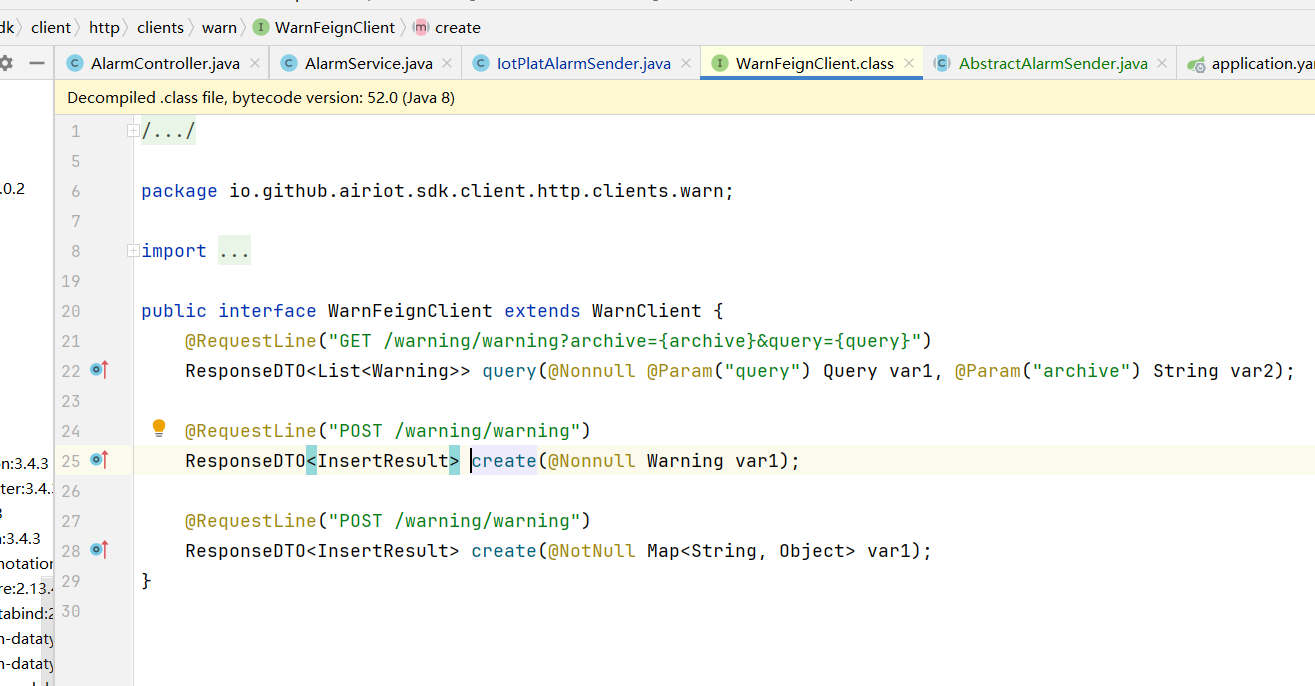Switch to AbstractAlarmSender.java tab
This screenshot has width=1315, height=686.
coord(1052,63)
